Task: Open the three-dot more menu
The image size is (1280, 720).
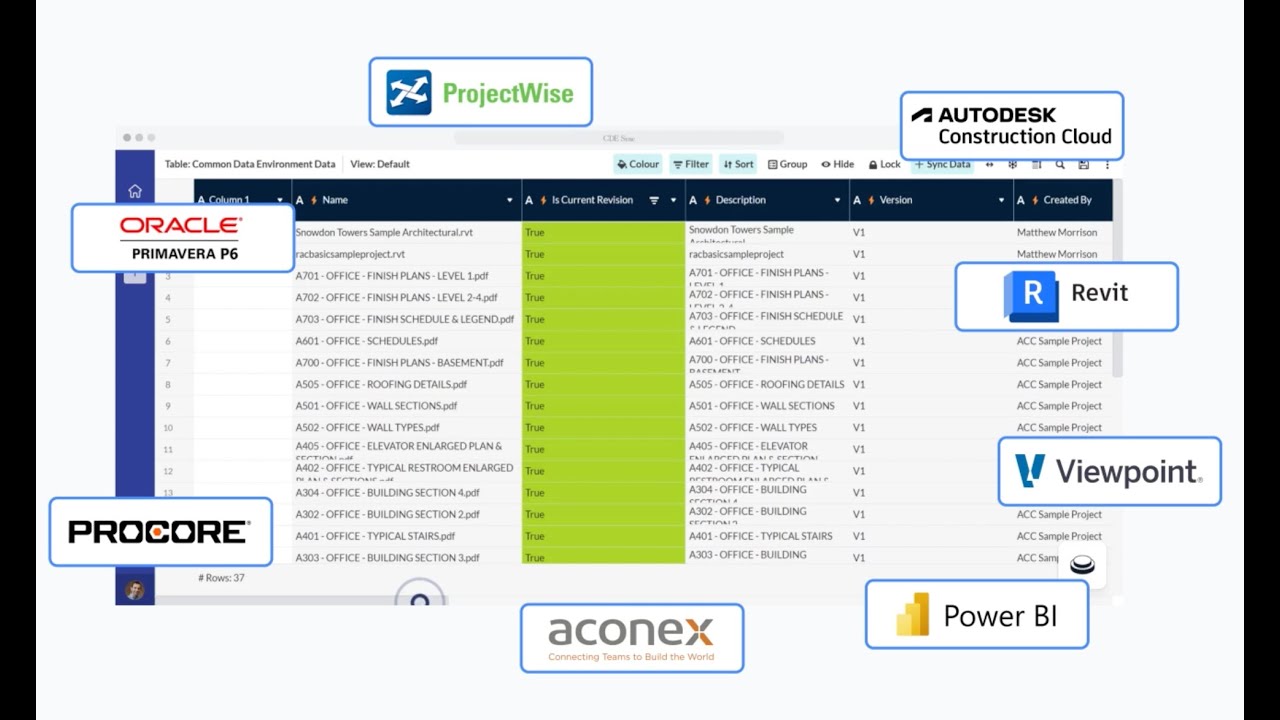Action: click(1107, 164)
